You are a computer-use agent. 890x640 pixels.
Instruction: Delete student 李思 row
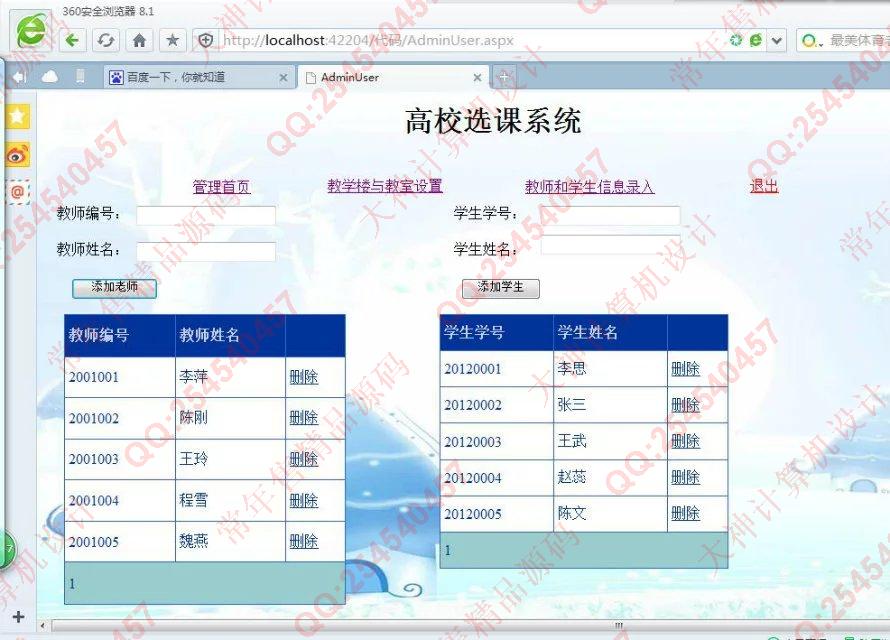click(x=686, y=369)
